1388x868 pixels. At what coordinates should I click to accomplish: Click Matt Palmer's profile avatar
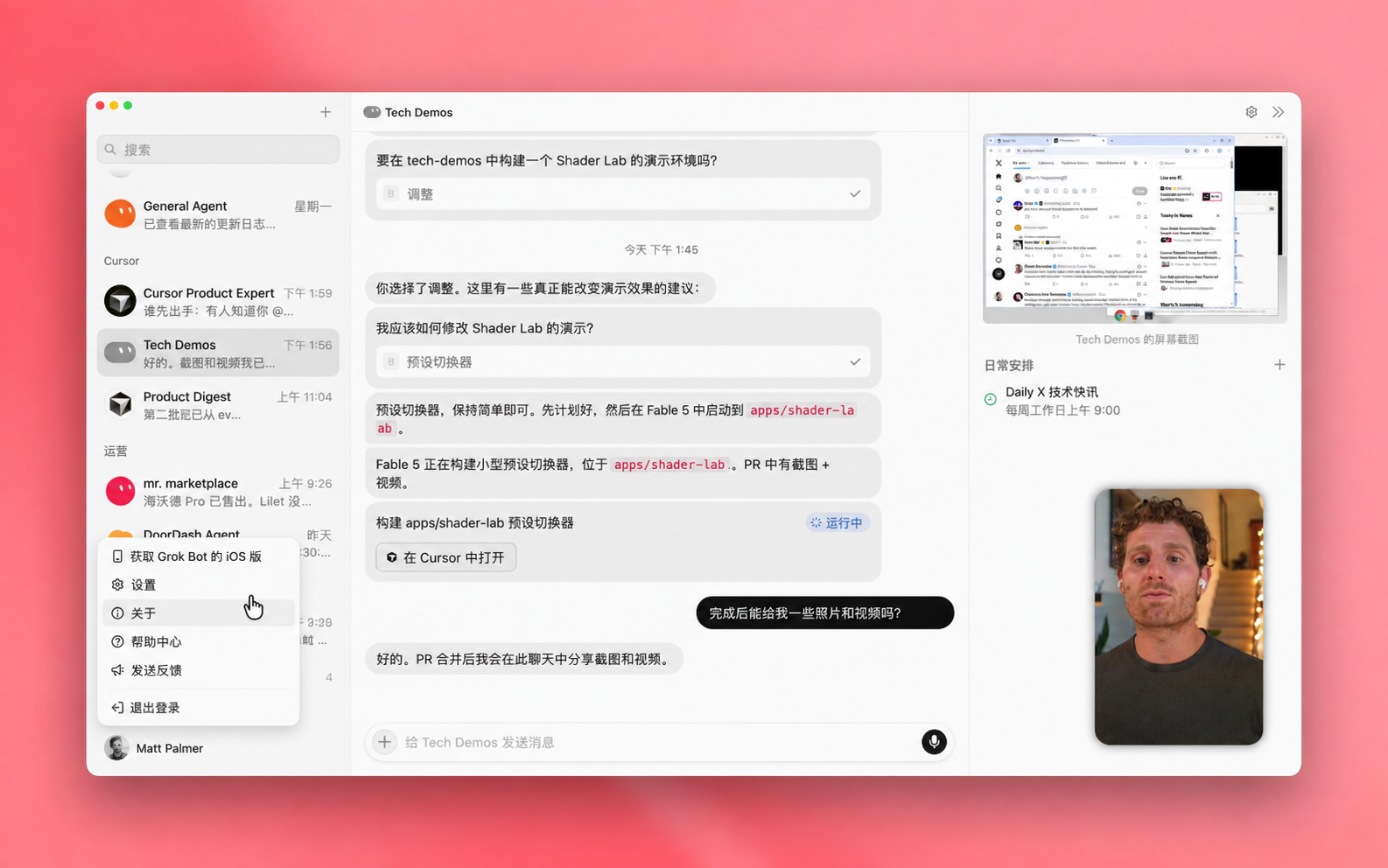point(116,748)
